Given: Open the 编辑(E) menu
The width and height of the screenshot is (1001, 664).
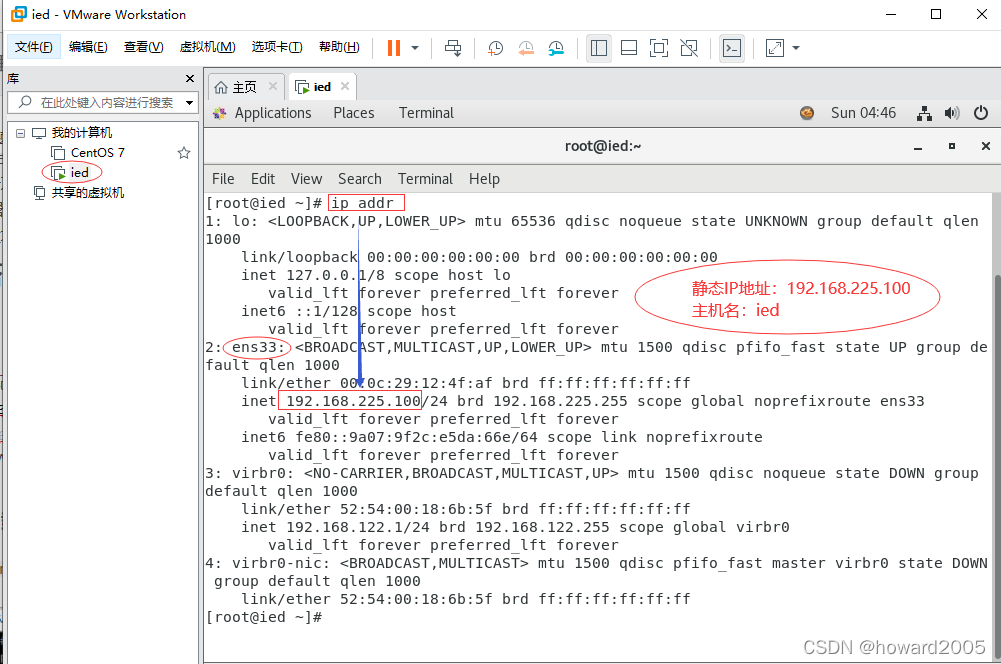Looking at the screenshot, I should [88, 47].
